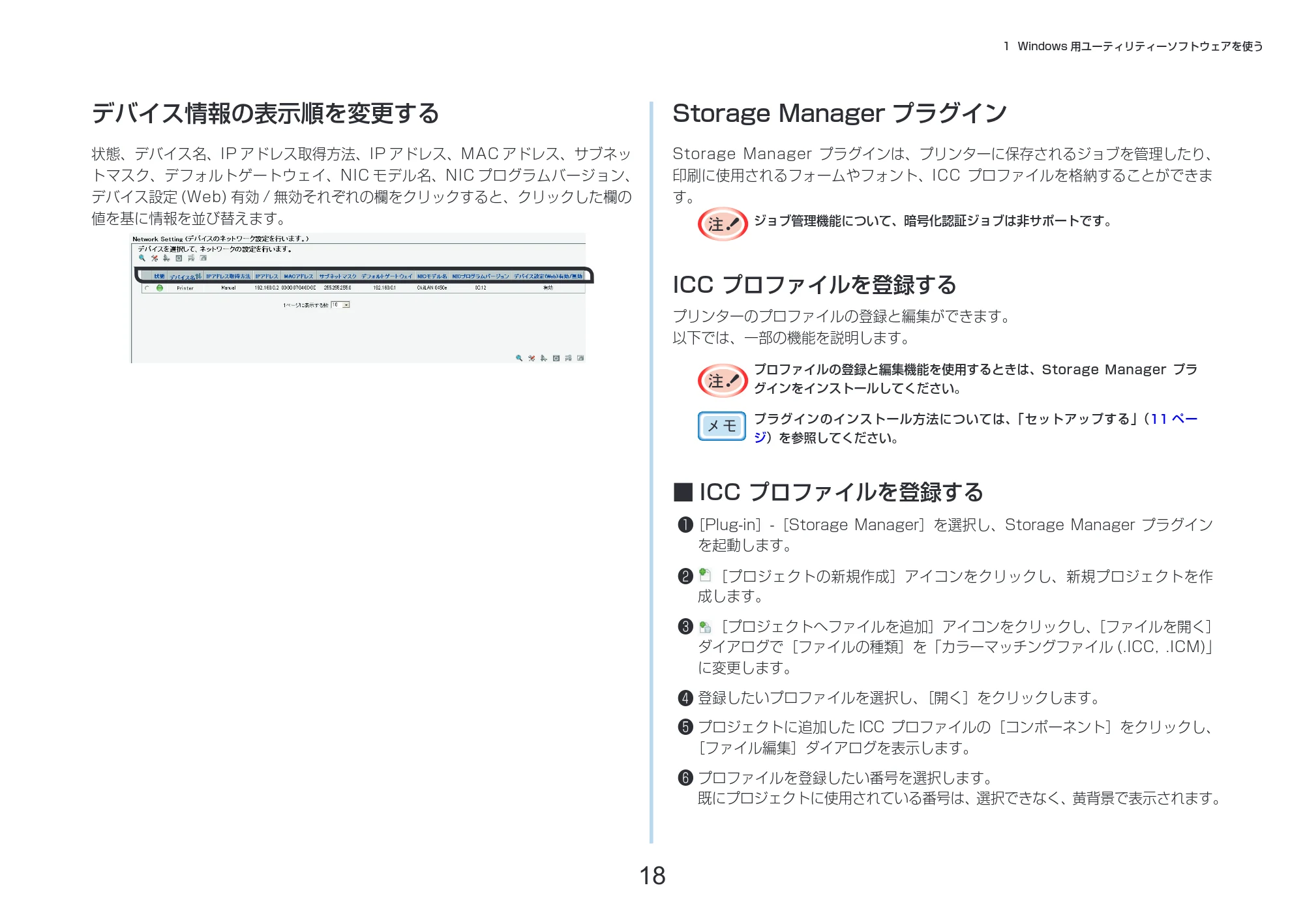Sort by the NICプログラムバージョン column header
This screenshot has height=924, width=1305.
481,276
